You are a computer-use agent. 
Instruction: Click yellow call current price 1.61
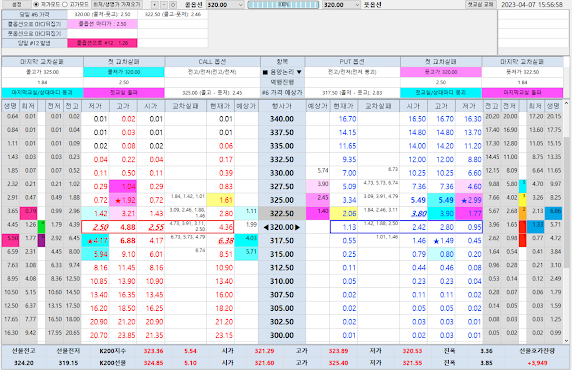[x=220, y=200]
